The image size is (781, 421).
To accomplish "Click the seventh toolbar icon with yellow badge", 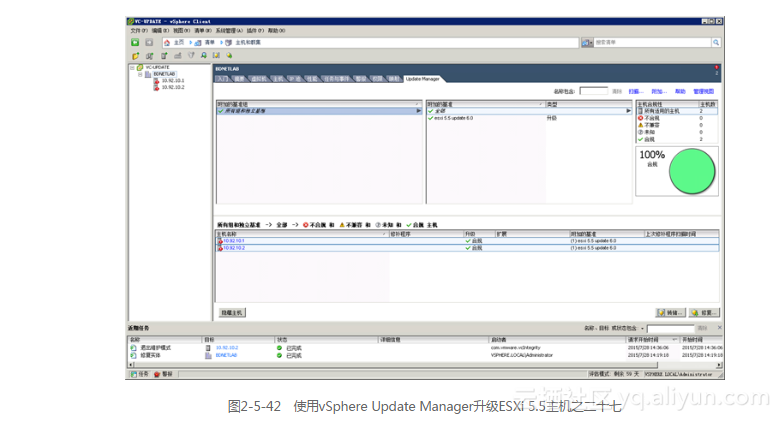I will click(x=216, y=56).
